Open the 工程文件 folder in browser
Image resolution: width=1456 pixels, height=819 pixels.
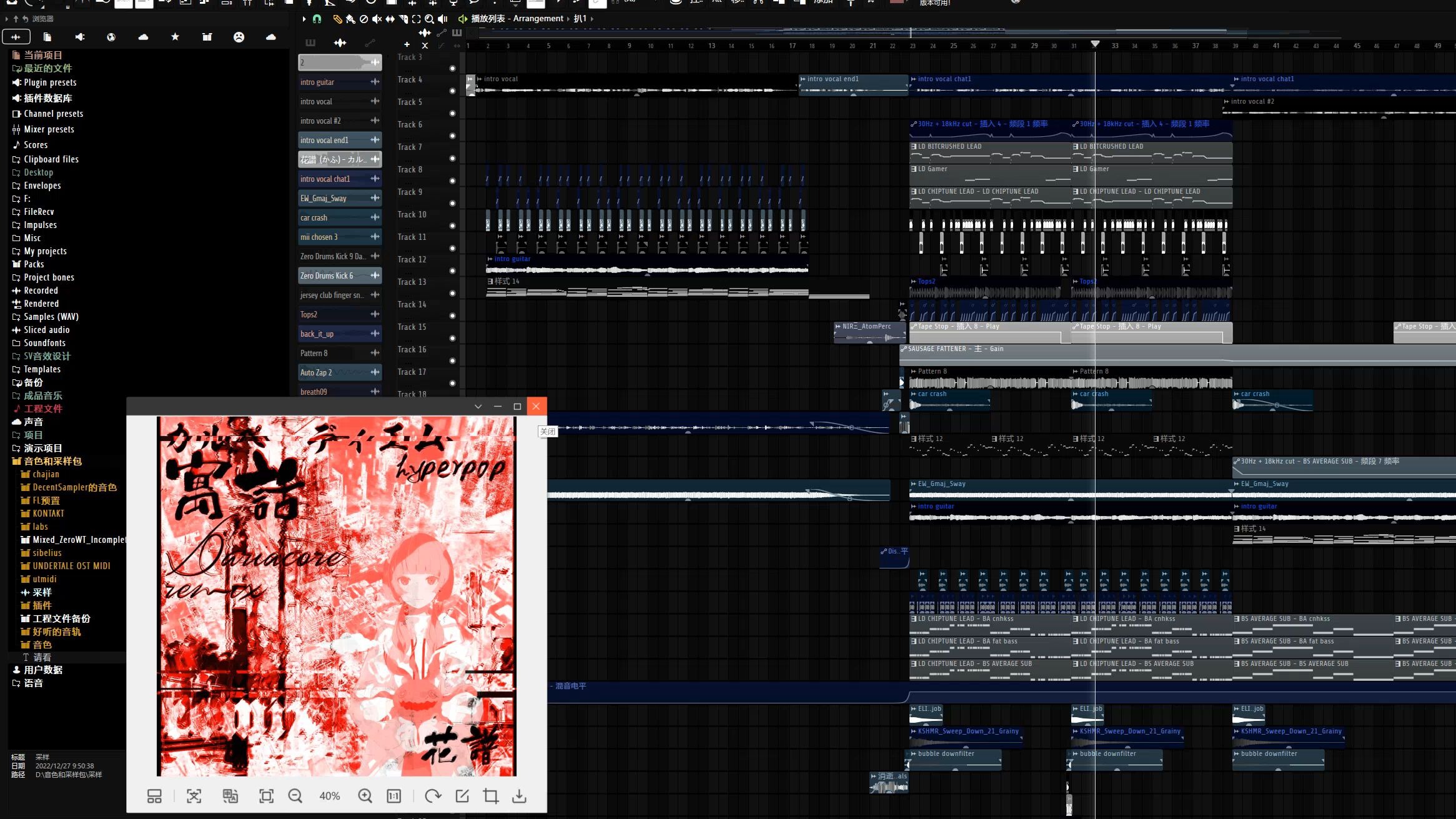pyautogui.click(x=37, y=409)
